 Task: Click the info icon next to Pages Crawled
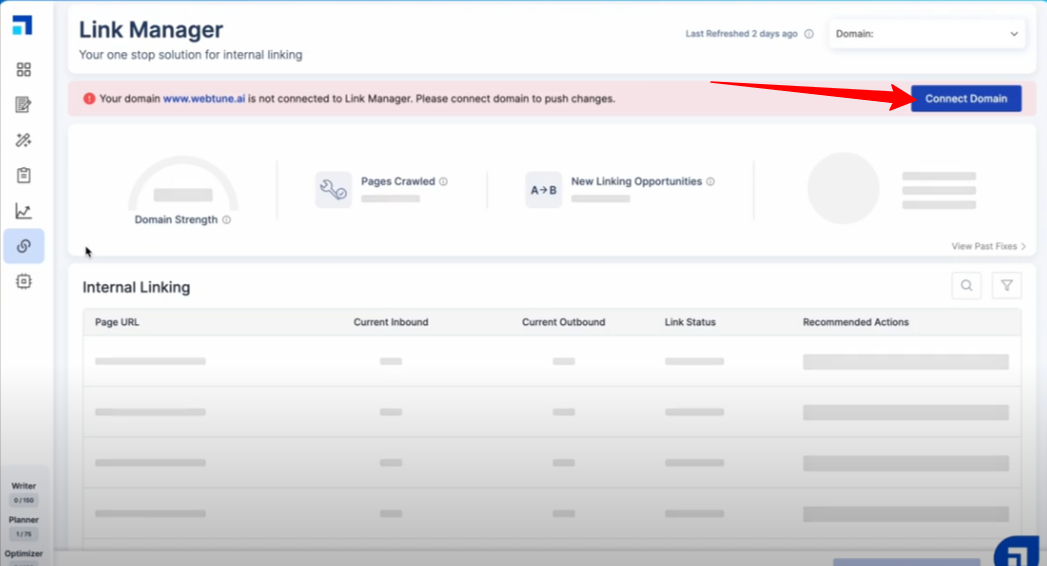click(443, 182)
